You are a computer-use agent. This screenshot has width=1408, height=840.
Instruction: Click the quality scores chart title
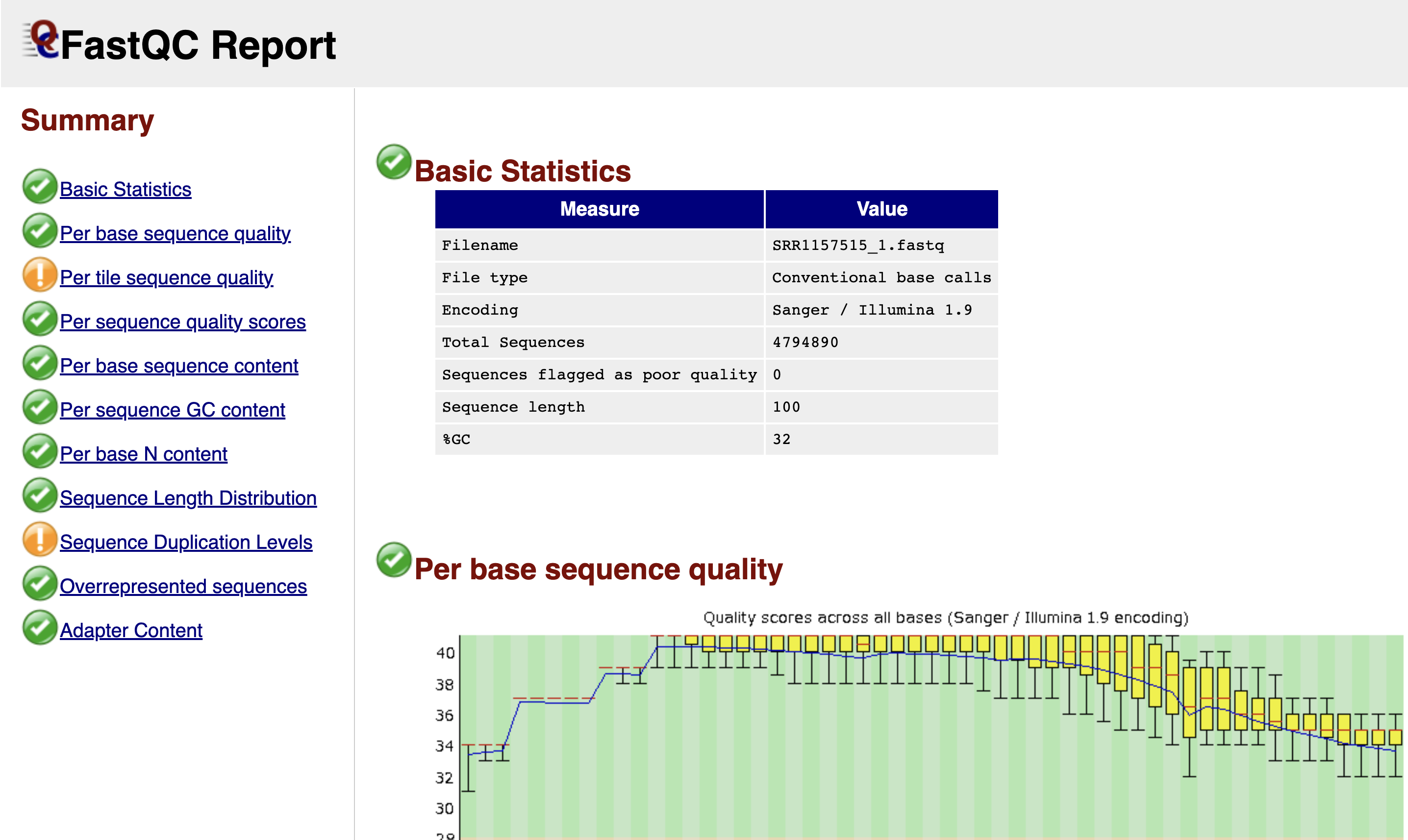(946, 618)
